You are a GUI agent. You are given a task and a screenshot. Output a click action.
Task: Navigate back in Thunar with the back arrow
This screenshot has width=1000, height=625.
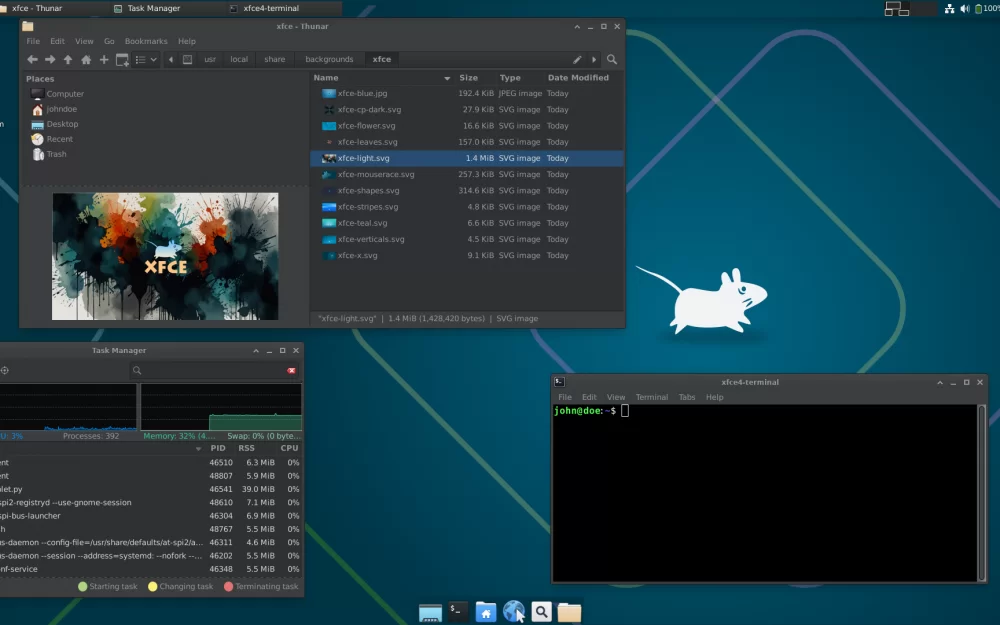click(x=32, y=59)
